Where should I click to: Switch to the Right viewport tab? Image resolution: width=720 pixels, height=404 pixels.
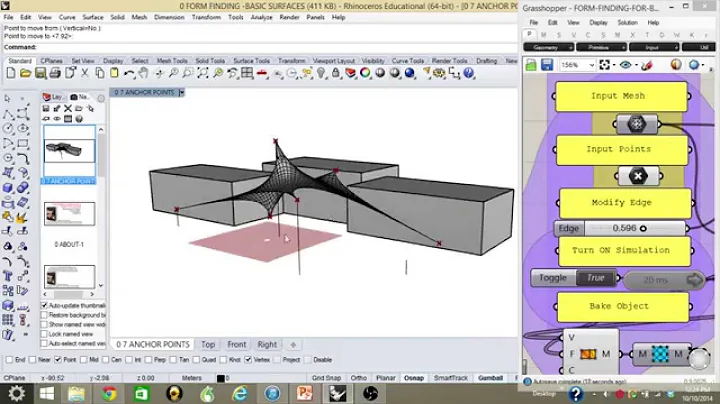point(267,344)
